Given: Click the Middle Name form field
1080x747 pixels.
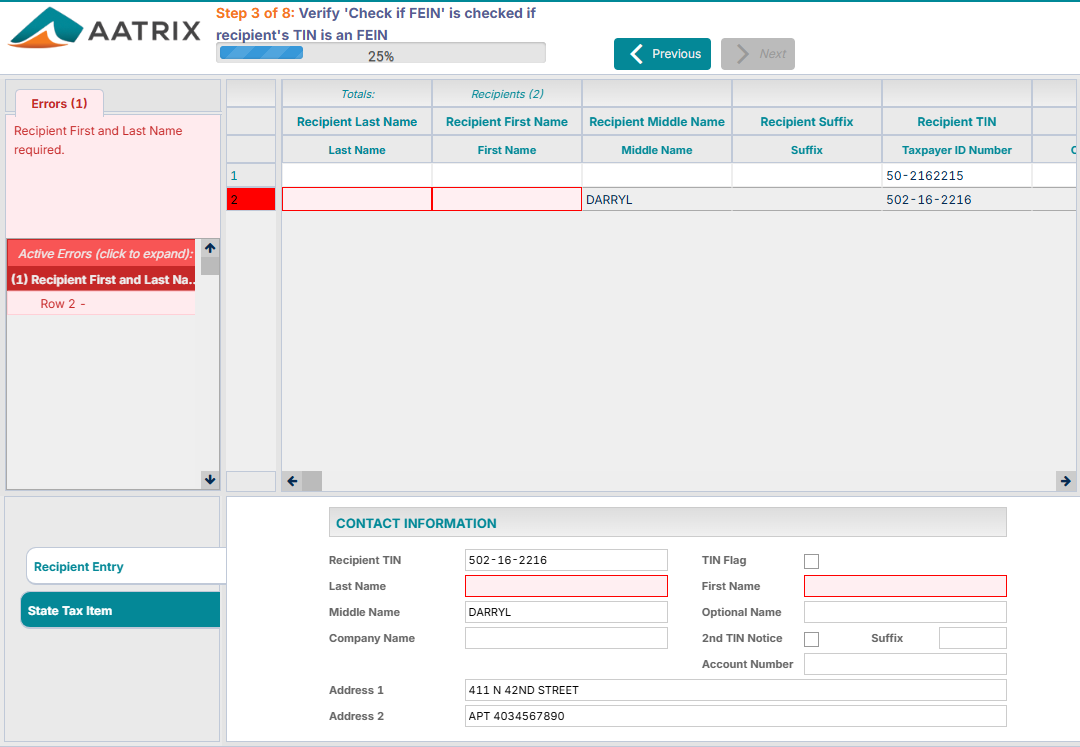Looking at the screenshot, I should (566, 612).
